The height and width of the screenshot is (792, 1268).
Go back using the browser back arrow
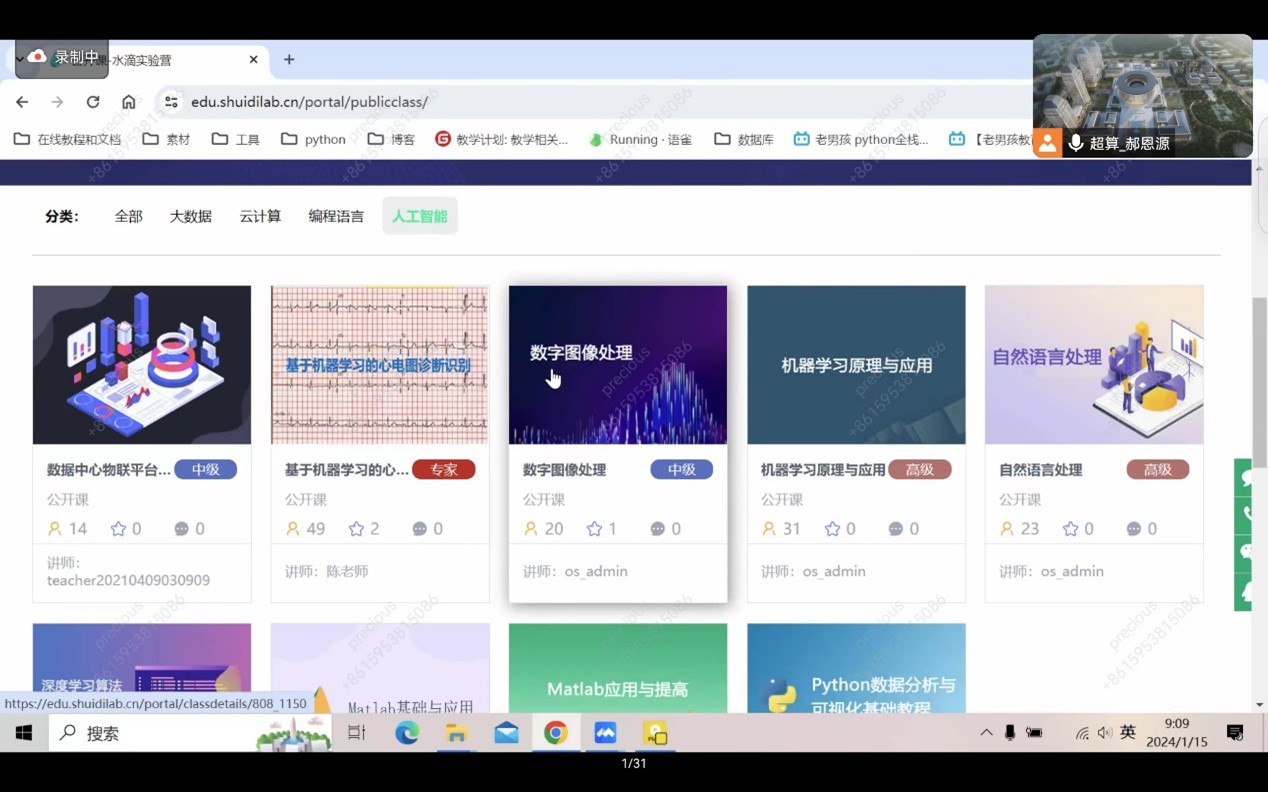[x=22, y=102]
